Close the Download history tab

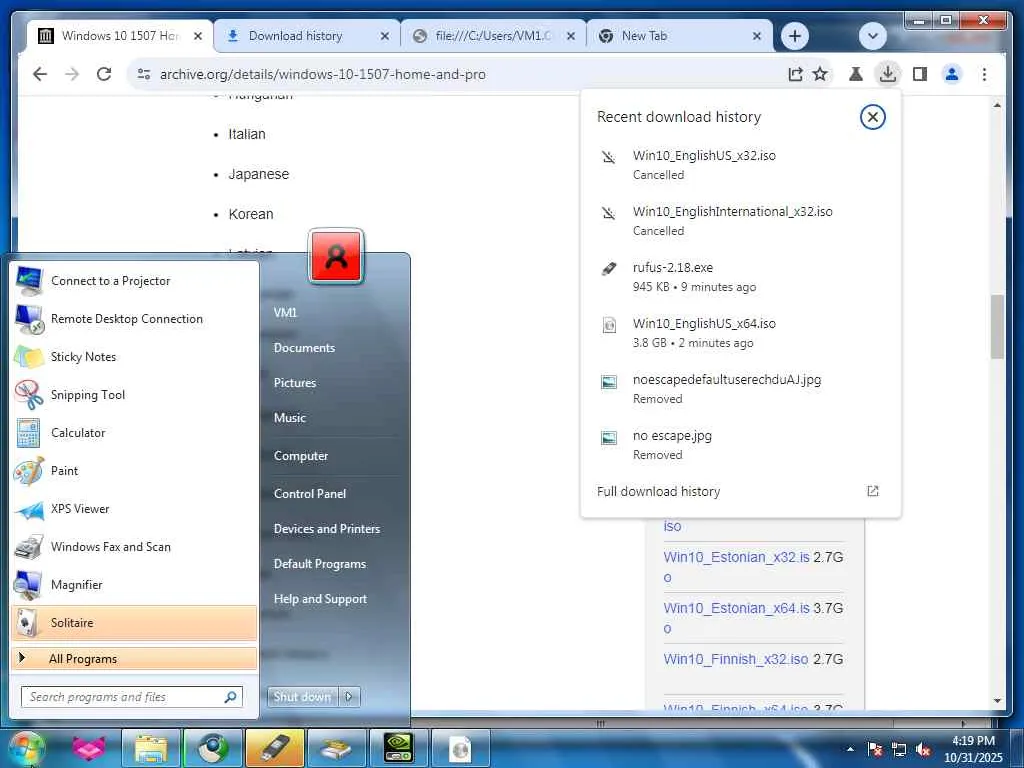coord(385,36)
